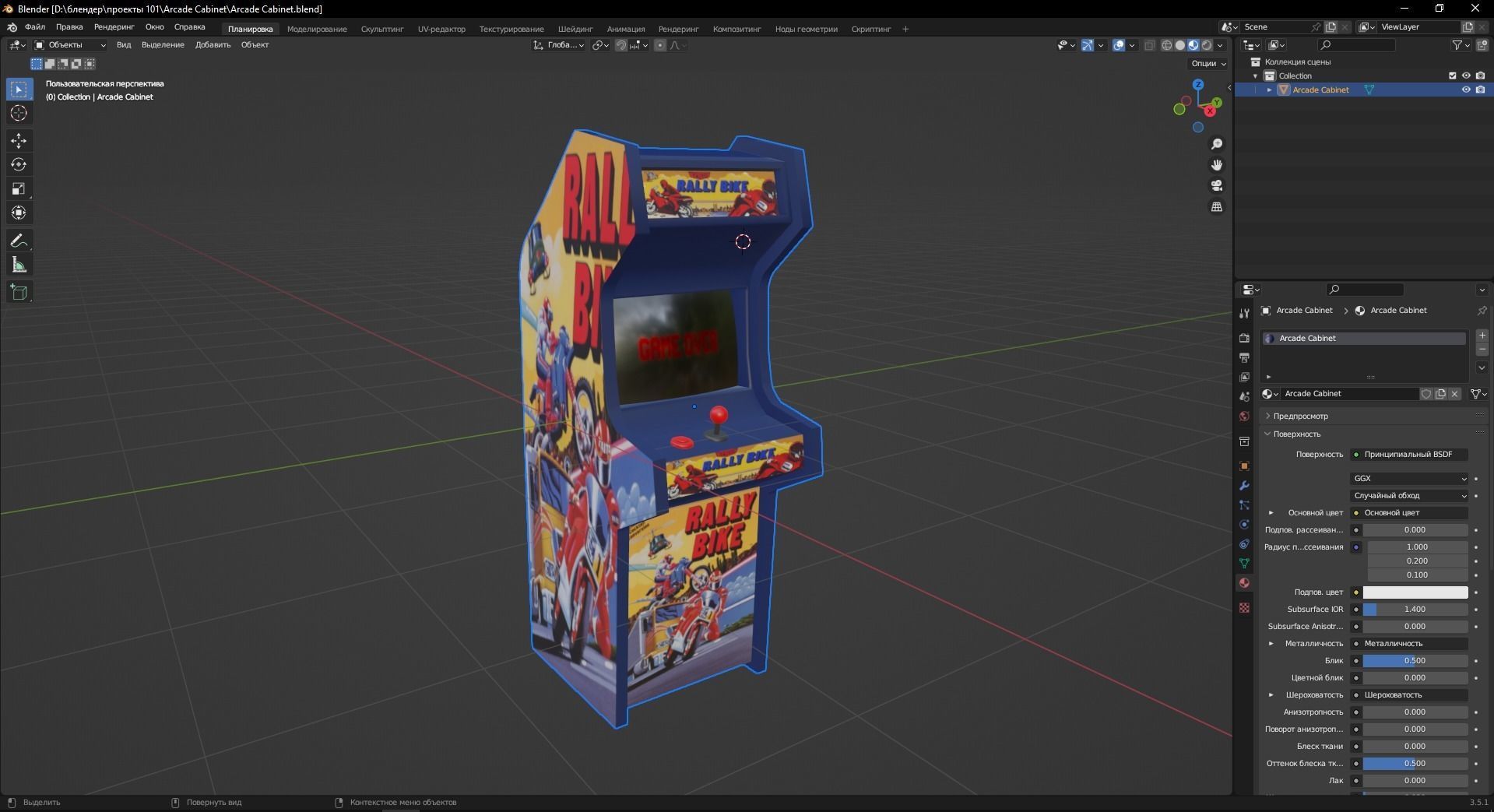
Task: Select the Cursor tool in the left toolbar
Action: point(19,114)
